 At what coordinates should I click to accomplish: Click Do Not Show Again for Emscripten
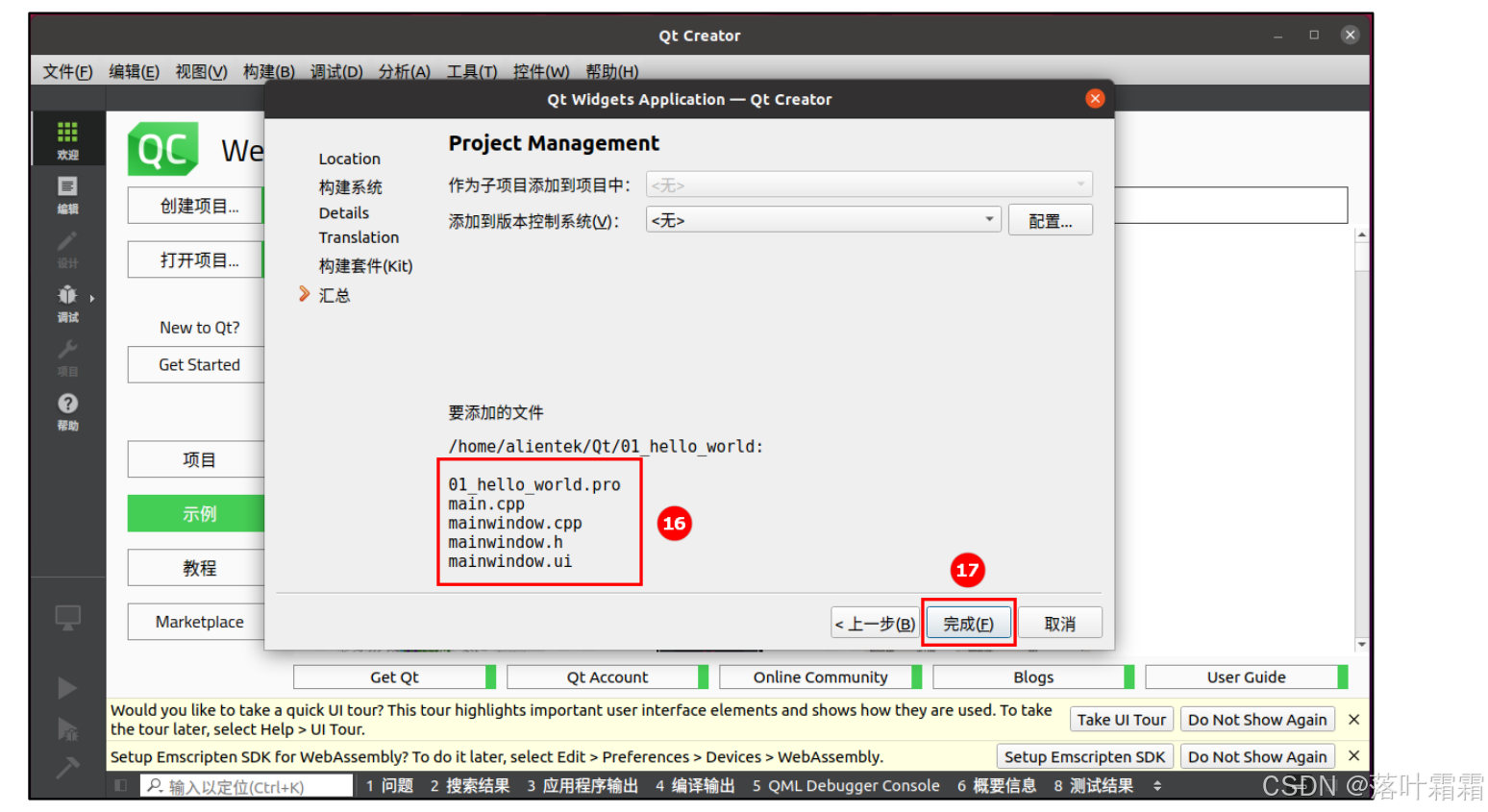point(1257,756)
